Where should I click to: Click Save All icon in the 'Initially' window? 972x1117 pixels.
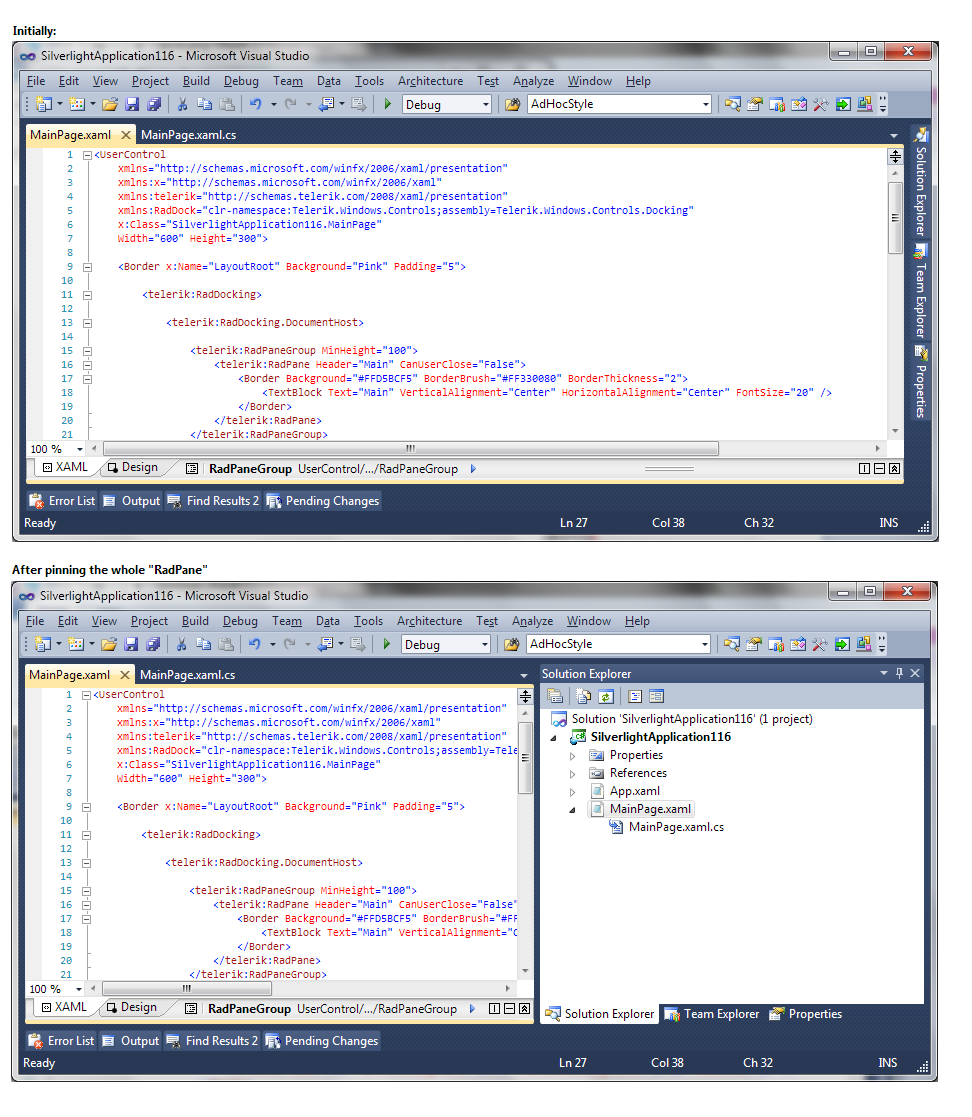(154, 105)
